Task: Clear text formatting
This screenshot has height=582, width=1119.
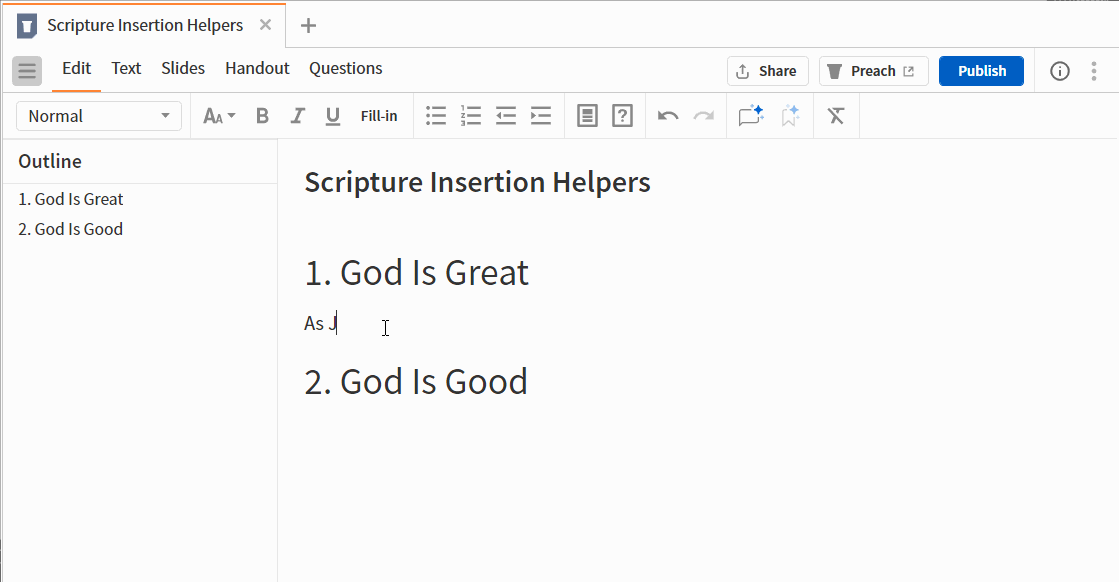Action: (836, 116)
